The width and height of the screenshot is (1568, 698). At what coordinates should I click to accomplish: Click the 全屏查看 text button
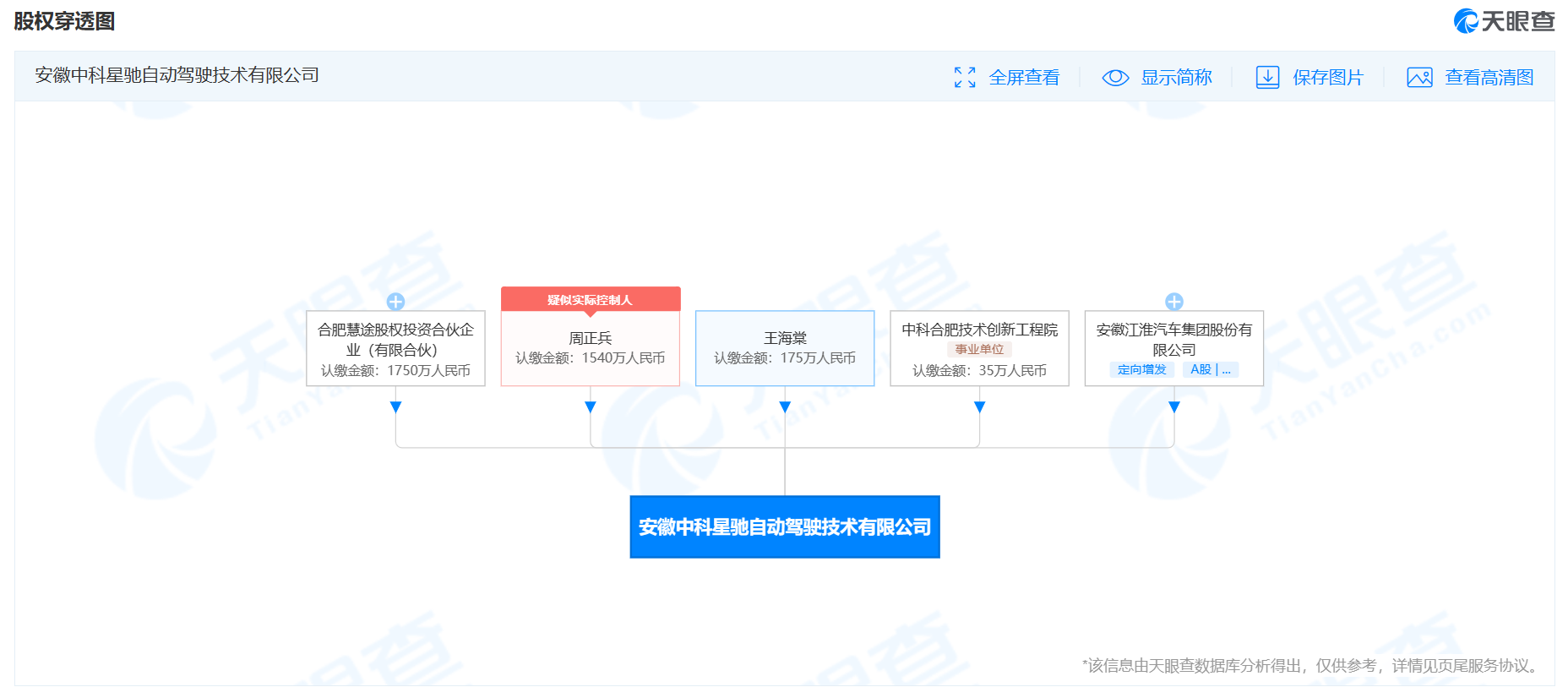(1024, 77)
